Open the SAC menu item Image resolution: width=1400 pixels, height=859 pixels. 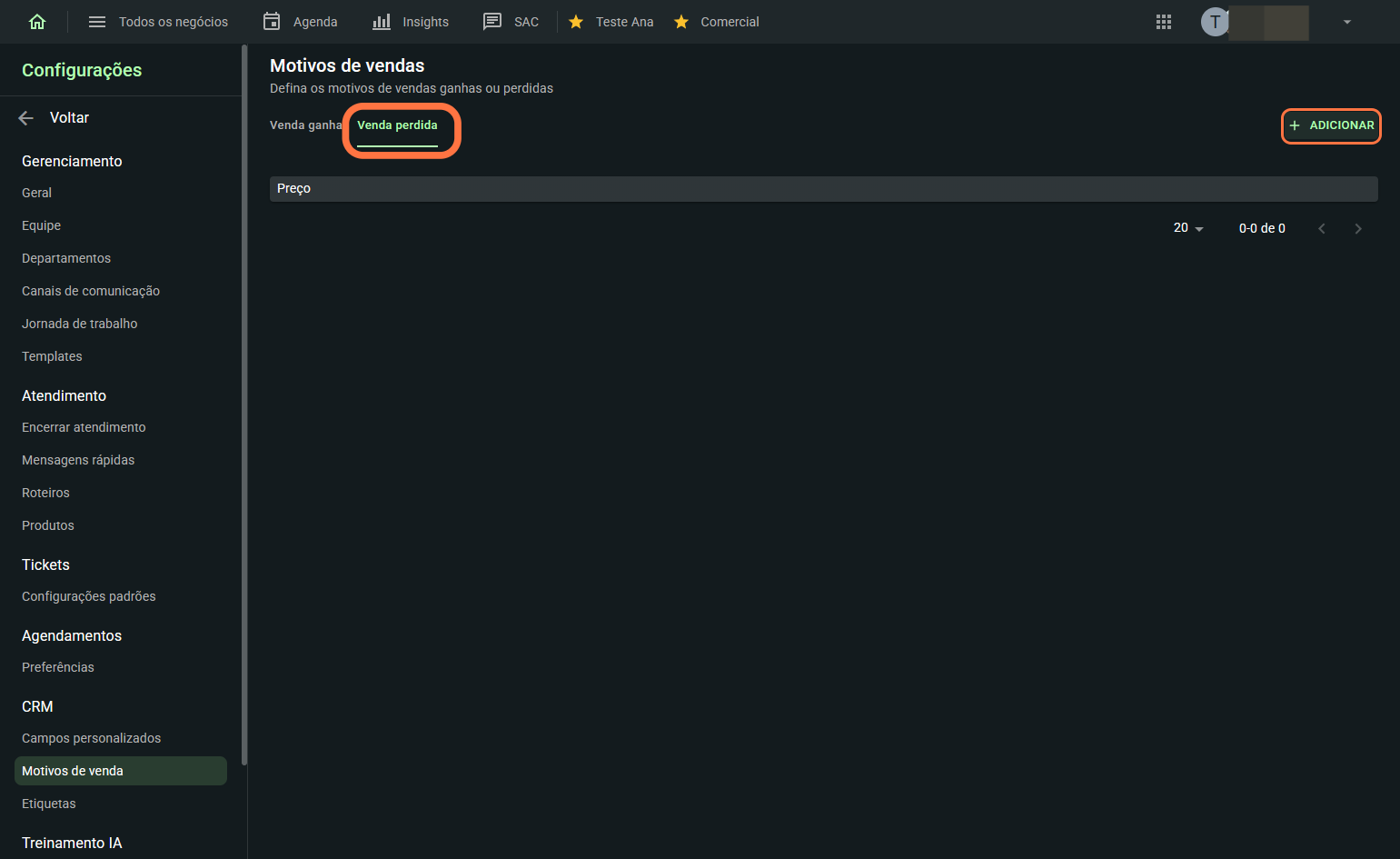coord(526,22)
